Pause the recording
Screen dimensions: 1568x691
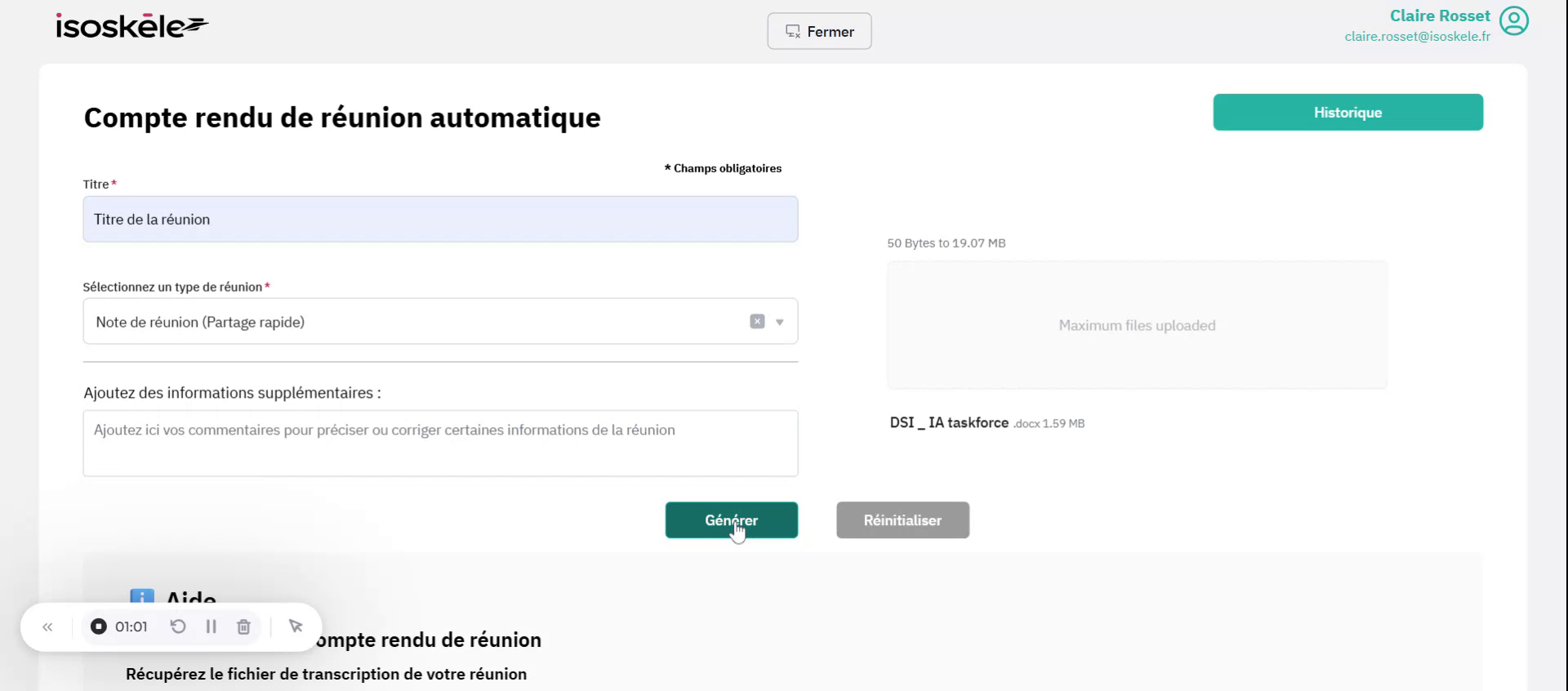tap(212, 626)
